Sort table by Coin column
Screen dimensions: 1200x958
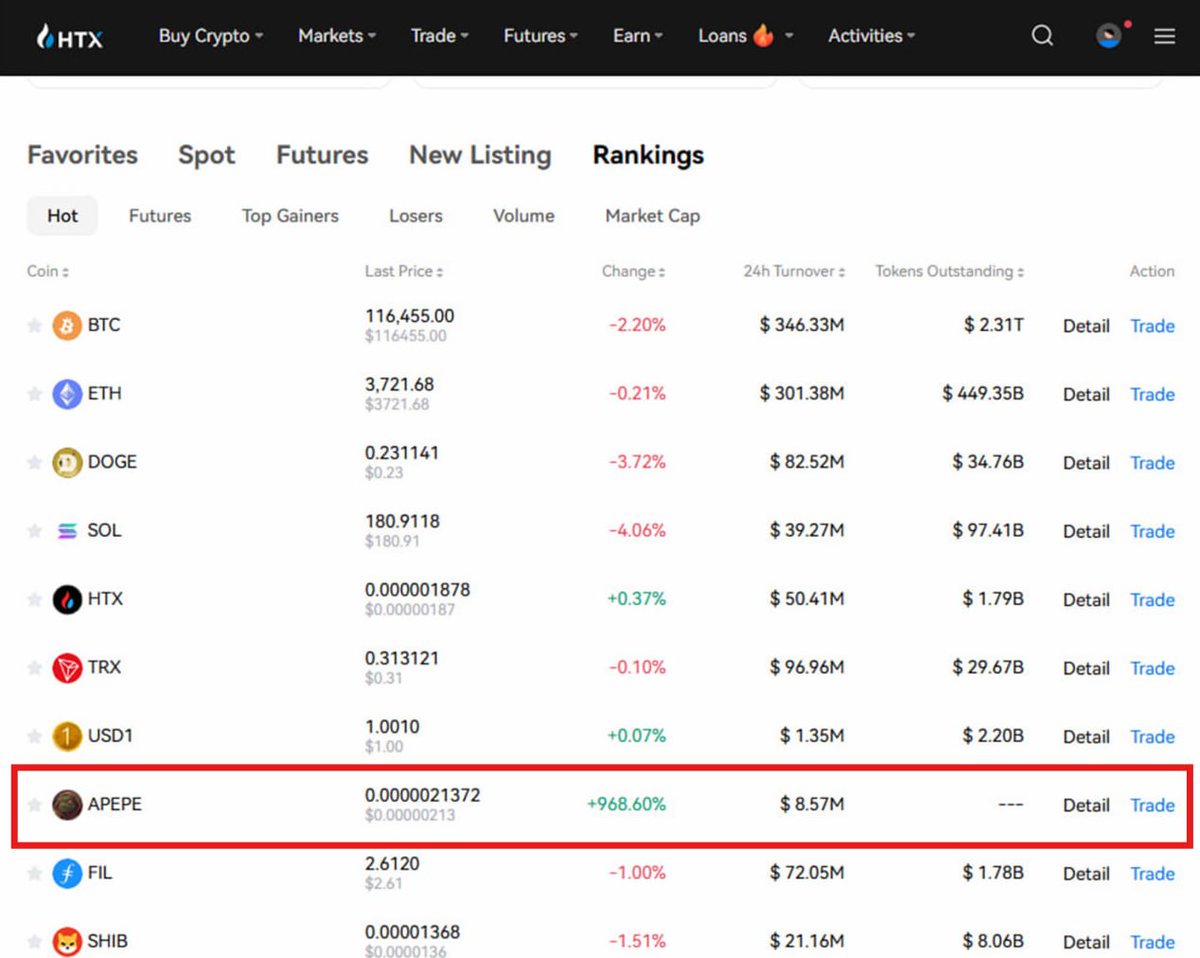click(x=48, y=272)
